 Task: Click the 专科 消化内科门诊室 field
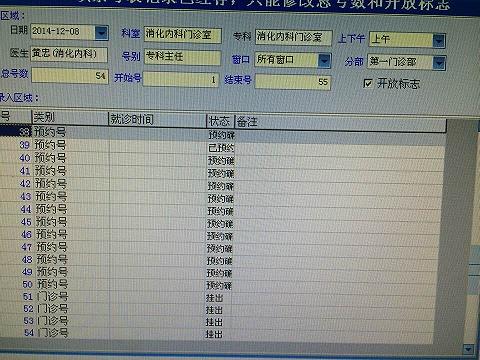(293, 37)
